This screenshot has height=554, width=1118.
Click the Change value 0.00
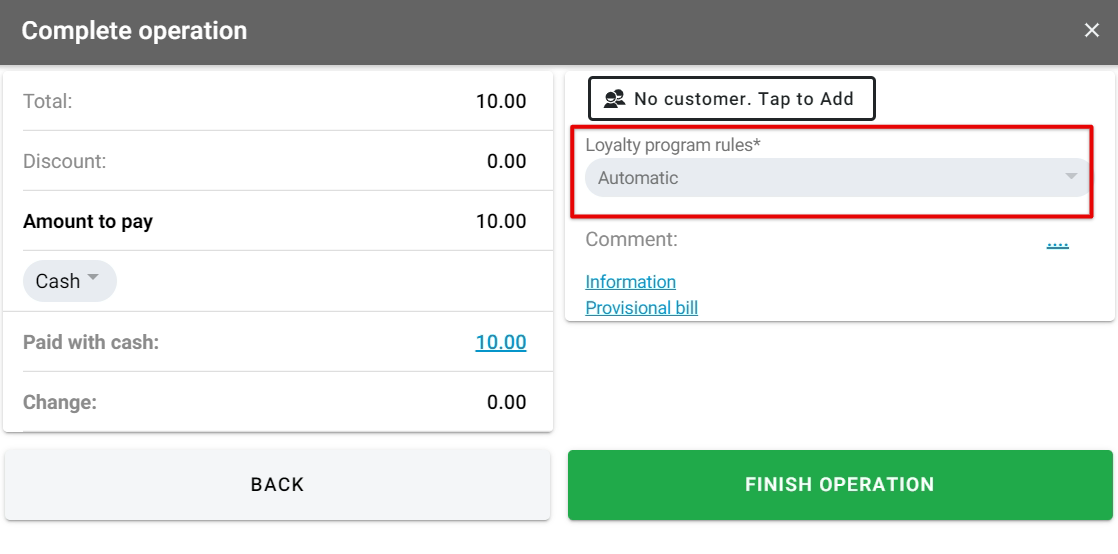(x=506, y=402)
